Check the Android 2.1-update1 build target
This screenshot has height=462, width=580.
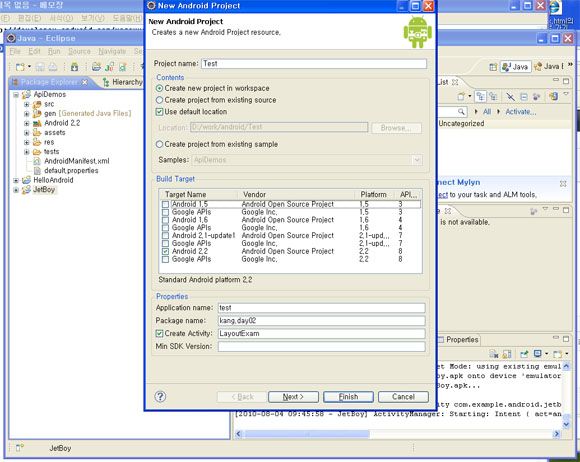click(x=165, y=236)
